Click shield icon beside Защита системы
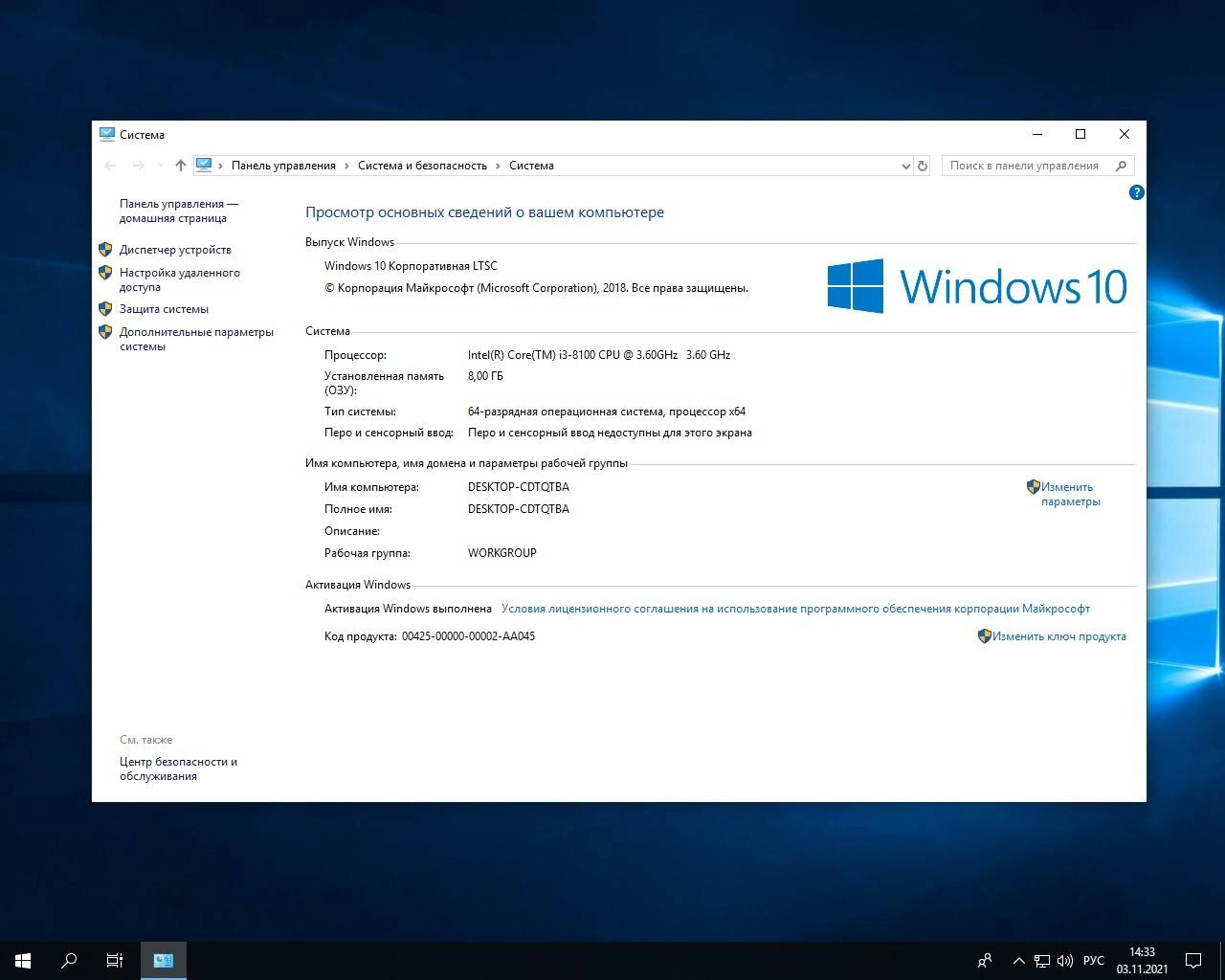This screenshot has height=980, width=1225. tap(106, 309)
